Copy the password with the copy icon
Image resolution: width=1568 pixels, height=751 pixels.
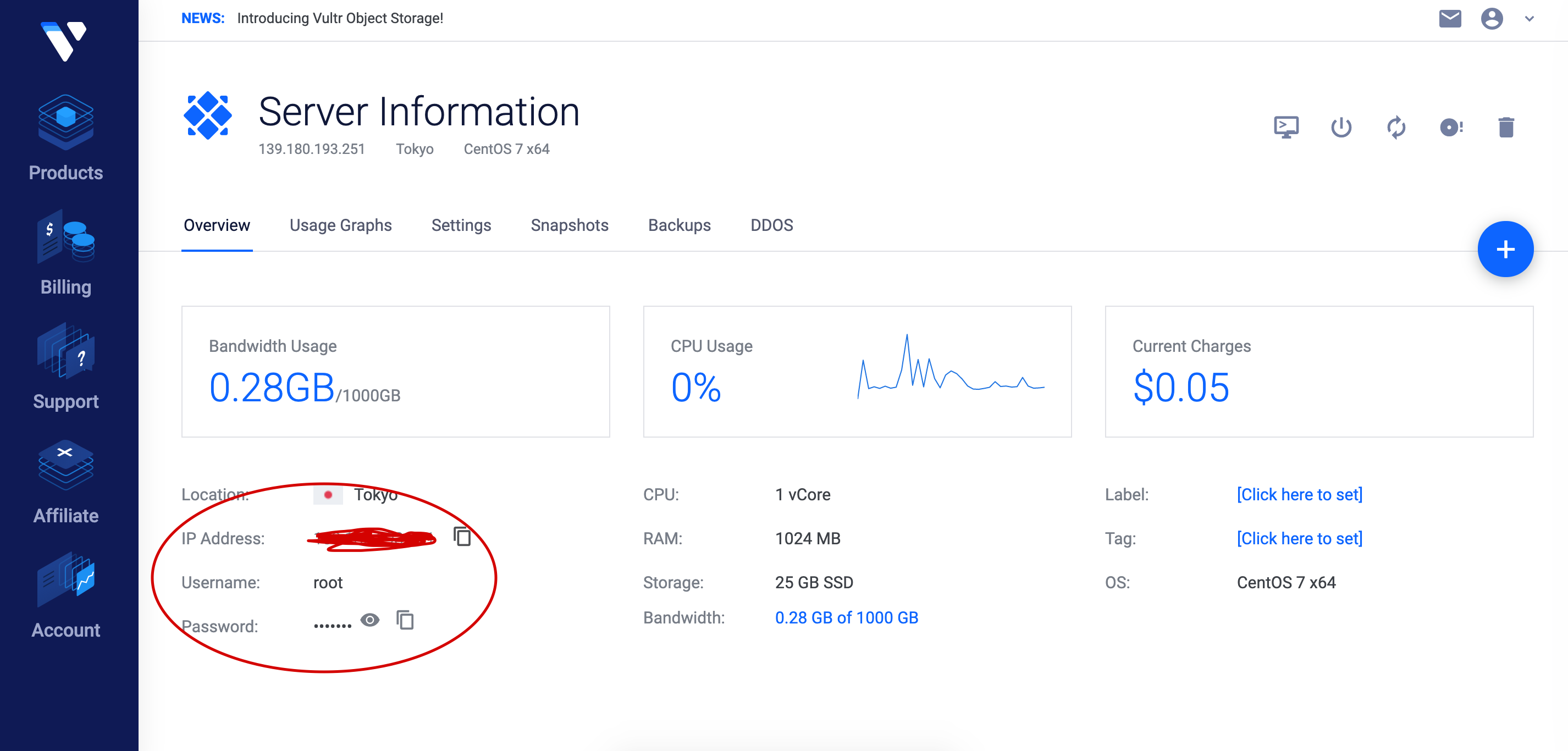(x=405, y=620)
